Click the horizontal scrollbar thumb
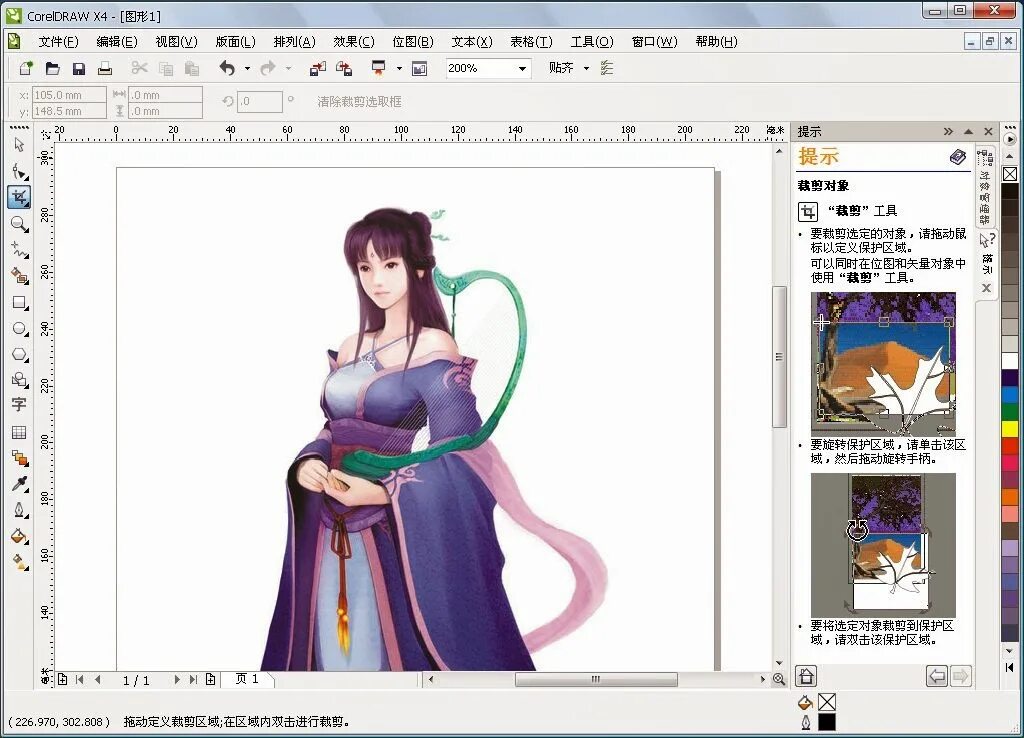Image resolution: width=1024 pixels, height=738 pixels. (596, 679)
